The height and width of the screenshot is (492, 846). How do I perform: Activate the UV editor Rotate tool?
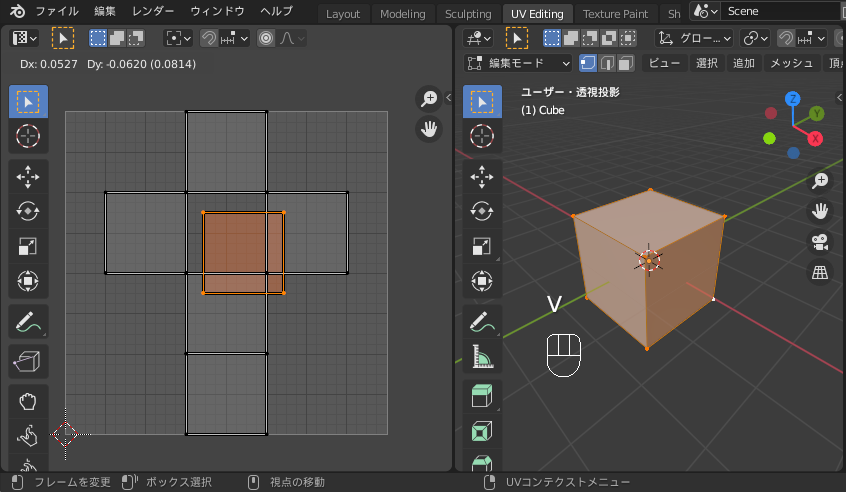(x=28, y=211)
